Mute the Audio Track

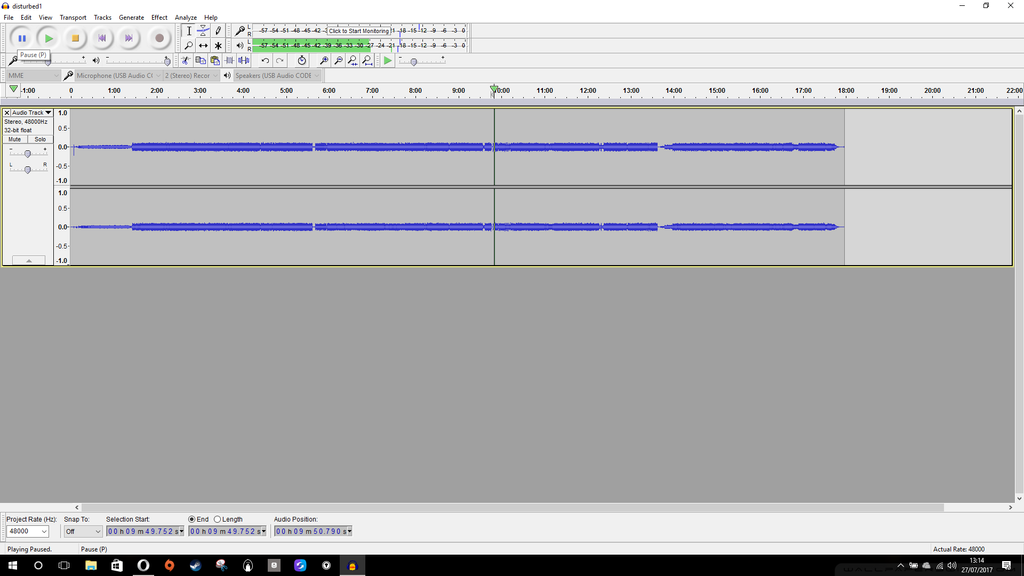point(14,139)
